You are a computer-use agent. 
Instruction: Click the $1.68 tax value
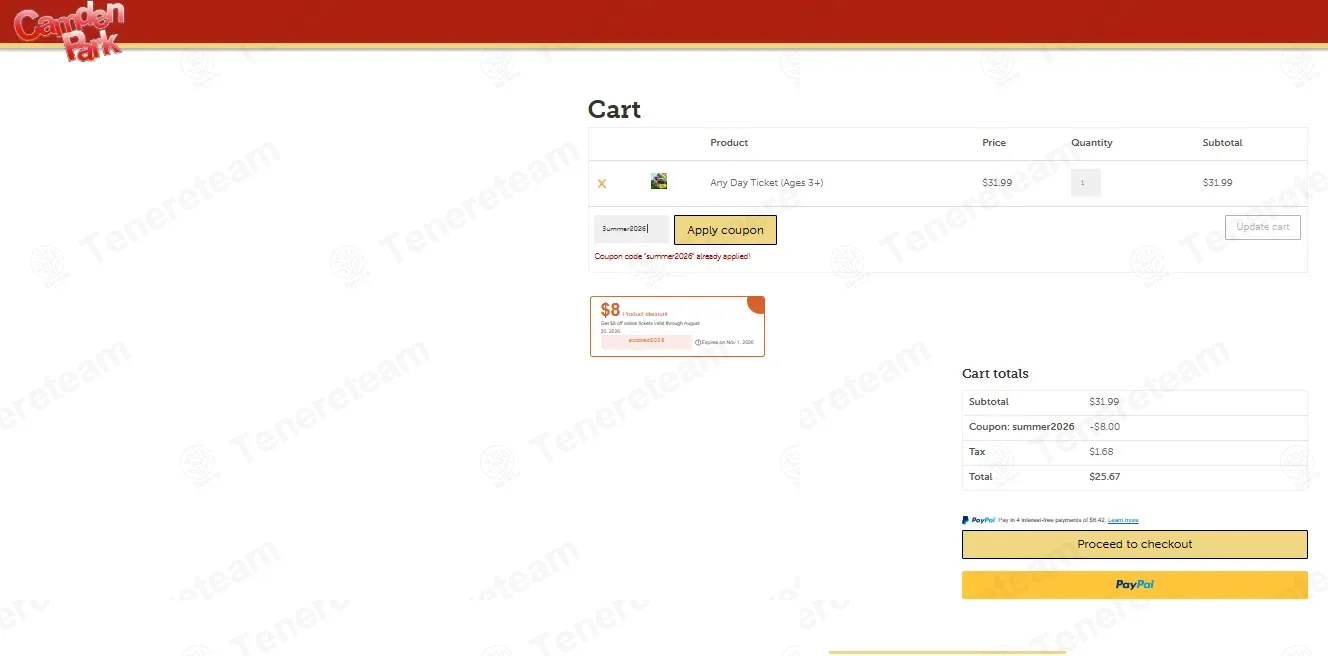[1101, 452]
